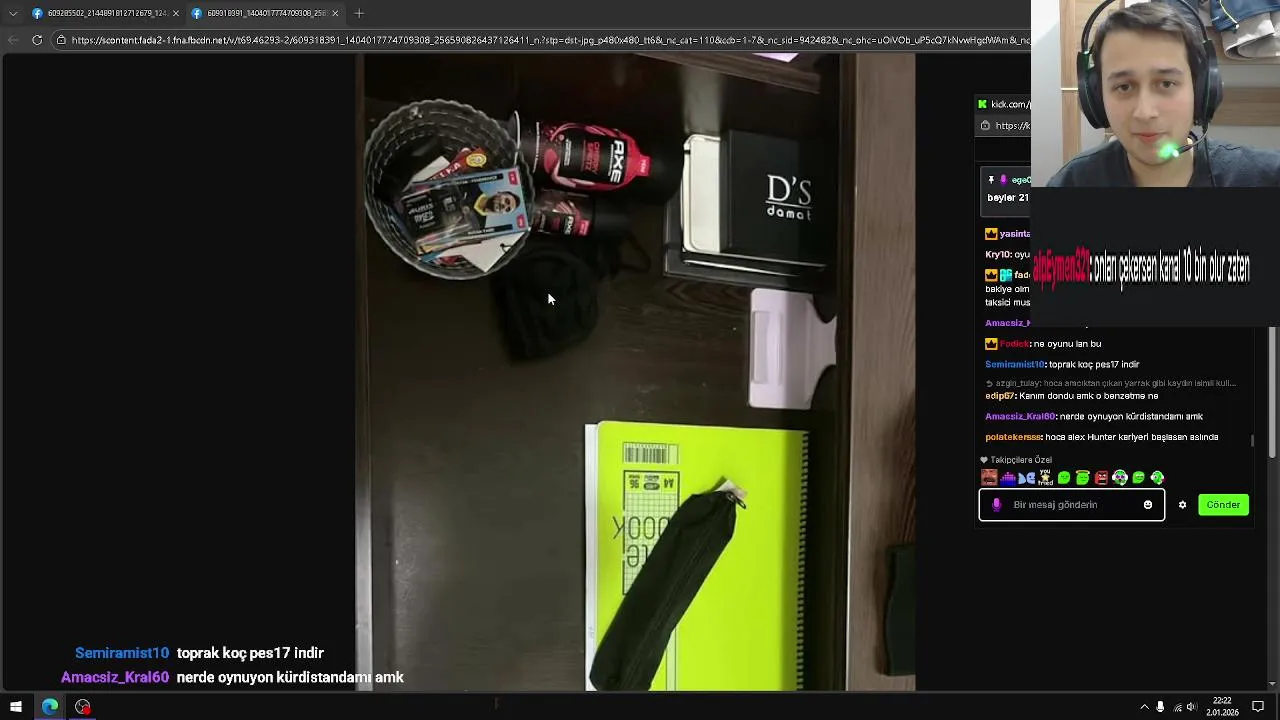Open the recording app icon in the taskbar
The height and width of the screenshot is (720, 1280).
83,707
